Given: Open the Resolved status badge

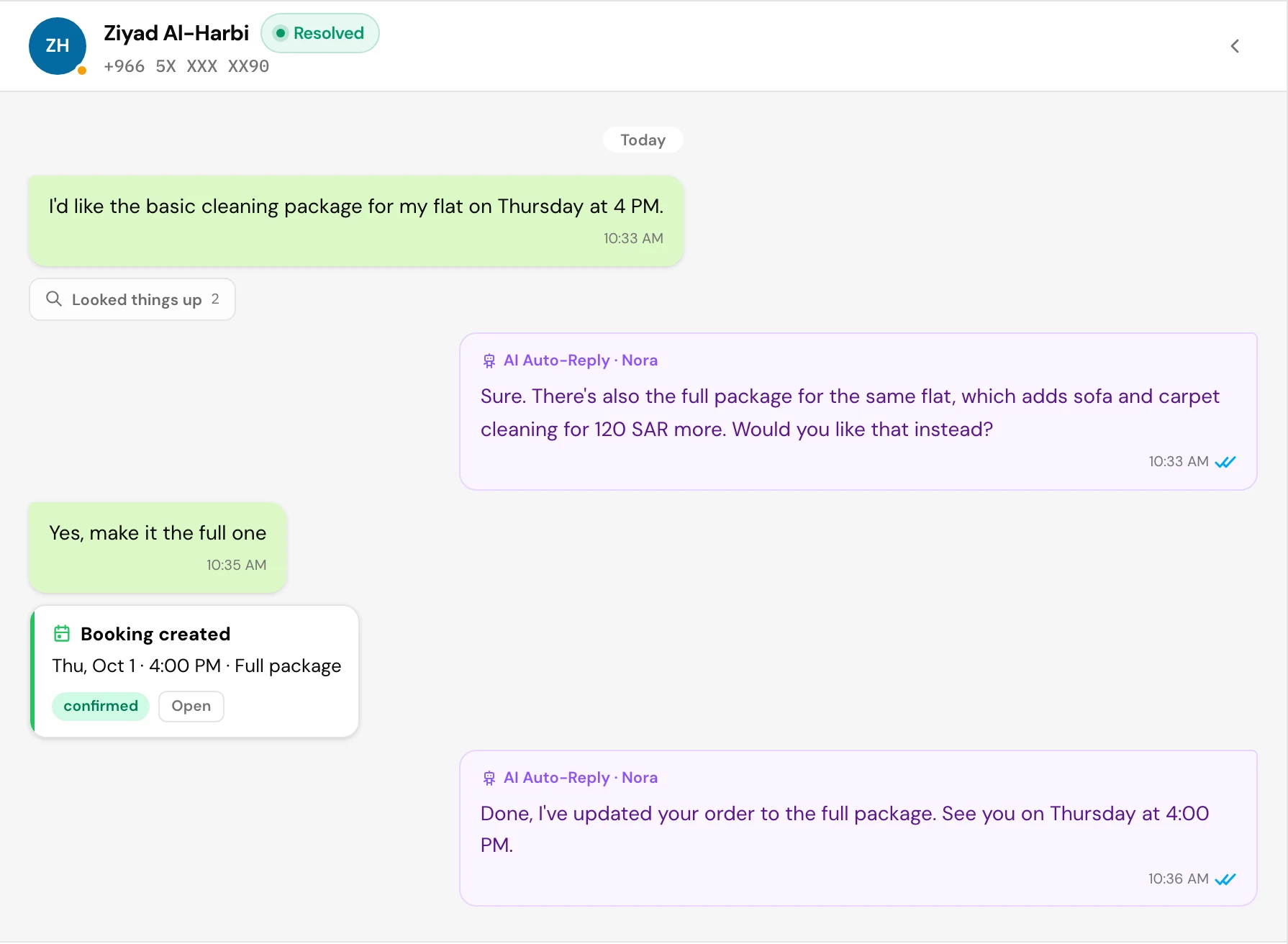Looking at the screenshot, I should click(320, 33).
